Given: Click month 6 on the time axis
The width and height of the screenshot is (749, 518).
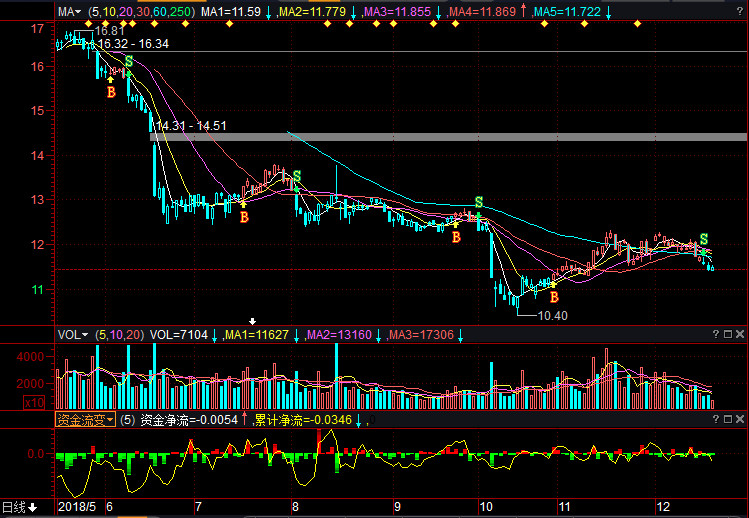Looking at the screenshot, I should (109, 507).
